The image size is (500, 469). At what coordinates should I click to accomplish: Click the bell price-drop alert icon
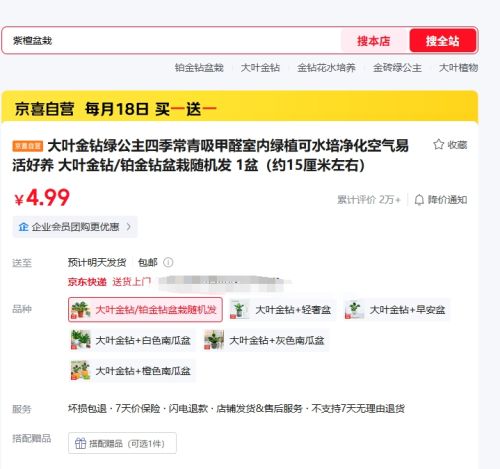point(419,200)
